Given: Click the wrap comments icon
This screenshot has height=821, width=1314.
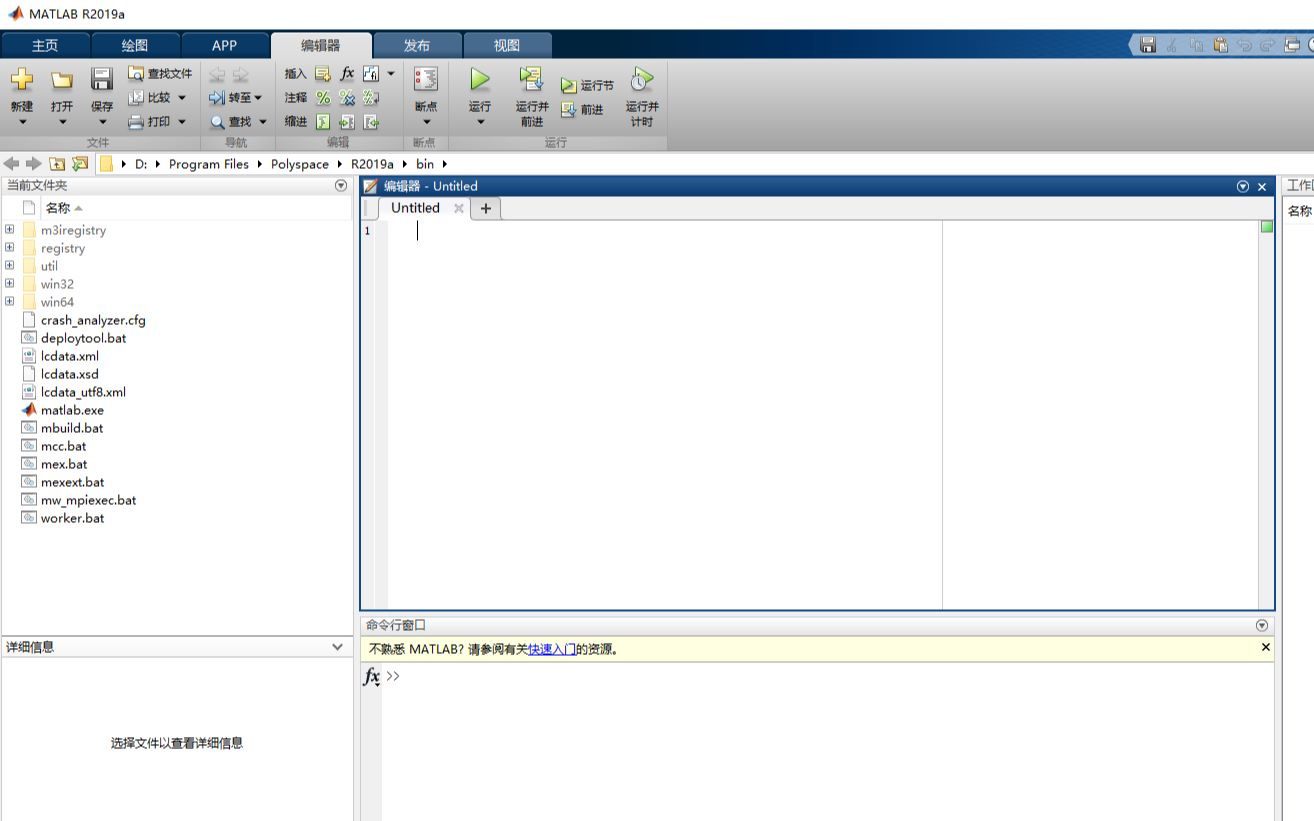Looking at the screenshot, I should [x=371, y=97].
